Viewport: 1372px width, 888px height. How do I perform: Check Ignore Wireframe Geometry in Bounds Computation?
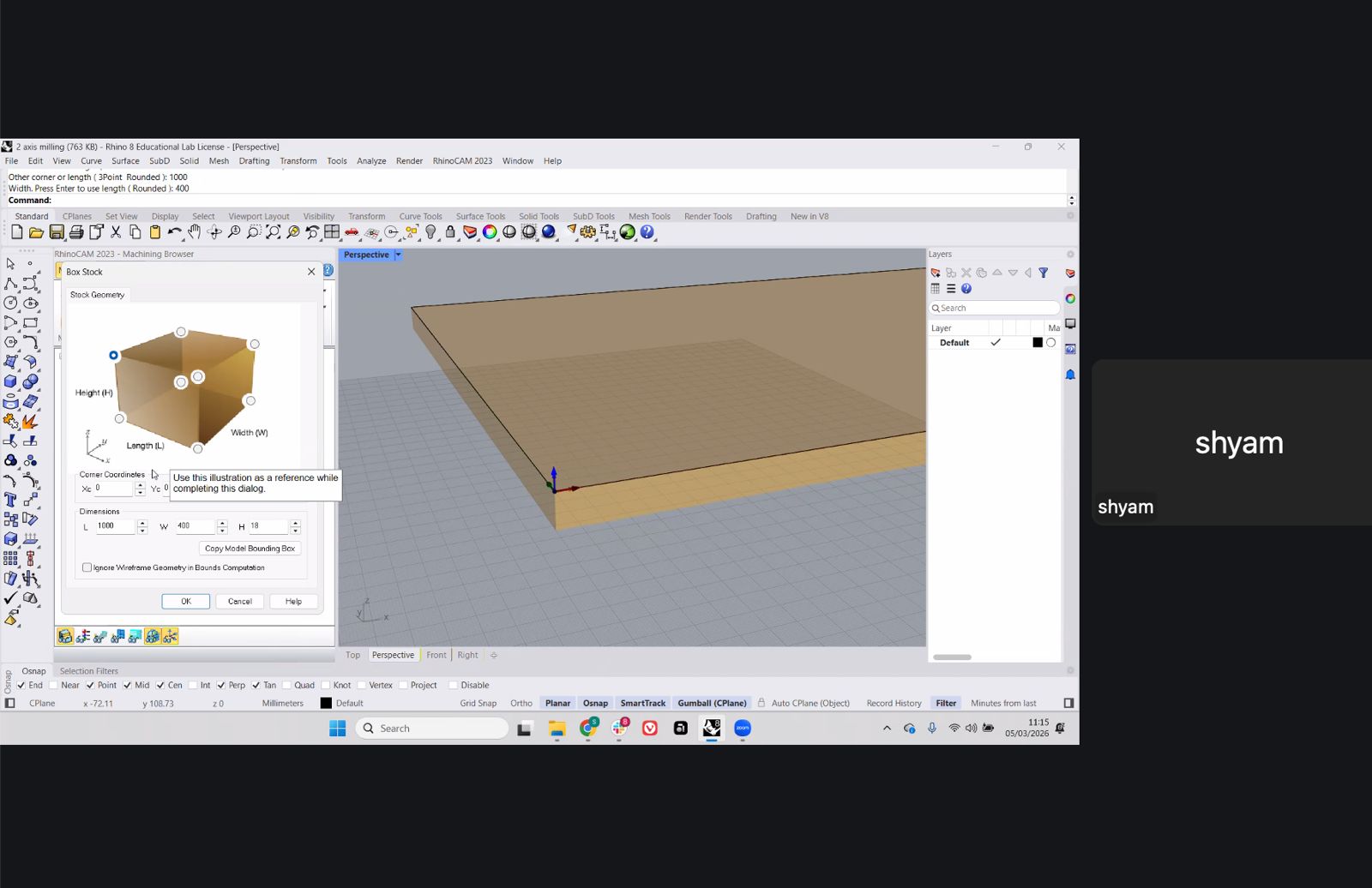pyautogui.click(x=87, y=567)
